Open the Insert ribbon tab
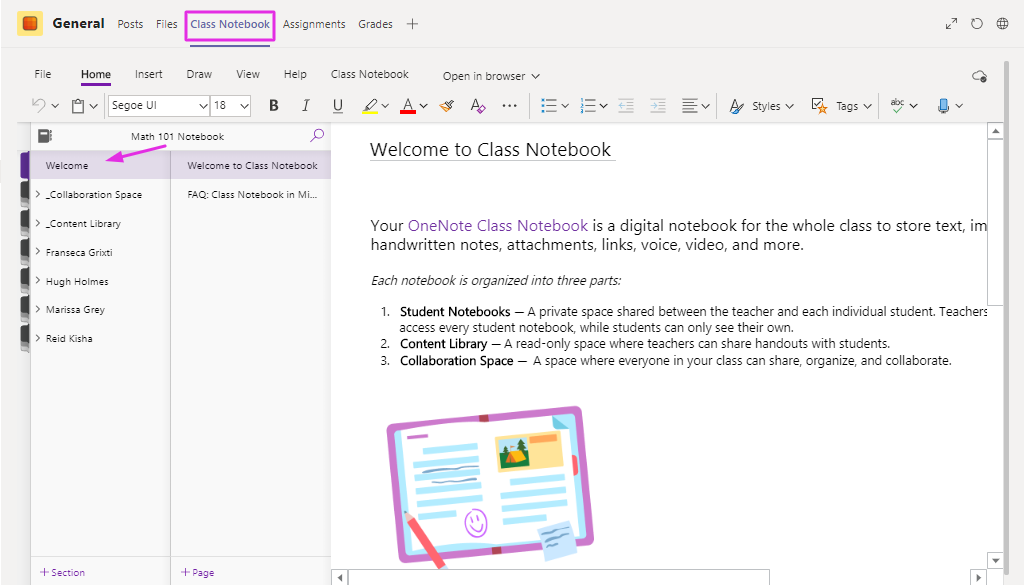The image size is (1024, 585). click(x=149, y=74)
